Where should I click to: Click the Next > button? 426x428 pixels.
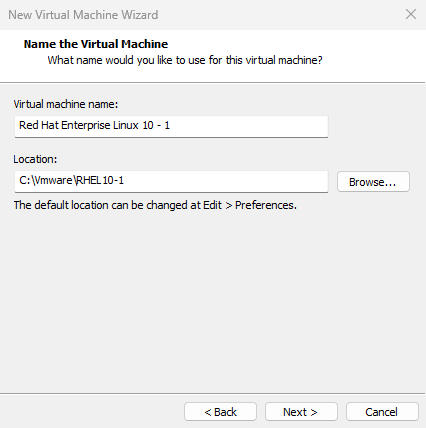(x=301, y=412)
